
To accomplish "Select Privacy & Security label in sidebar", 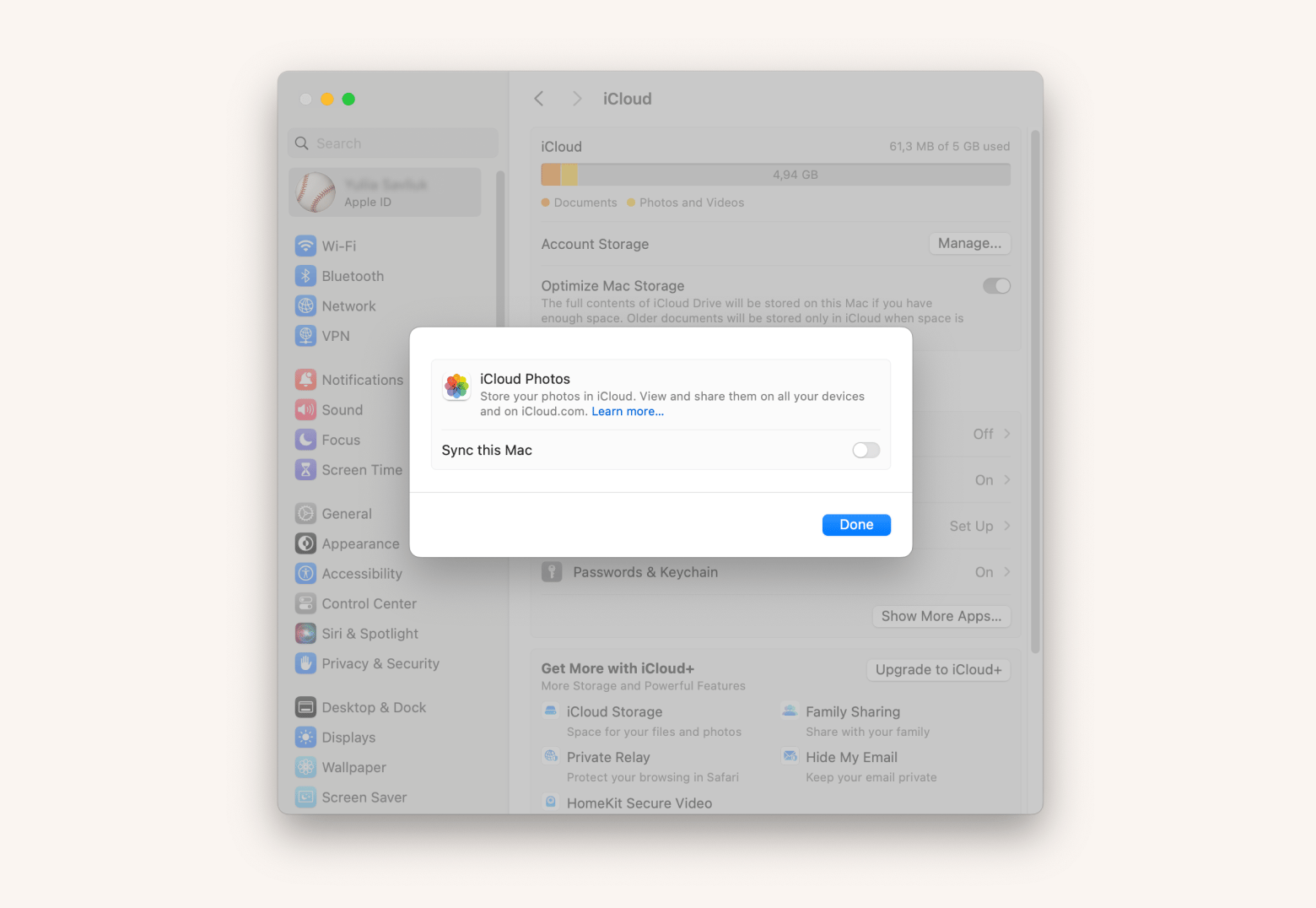I will click(x=380, y=664).
